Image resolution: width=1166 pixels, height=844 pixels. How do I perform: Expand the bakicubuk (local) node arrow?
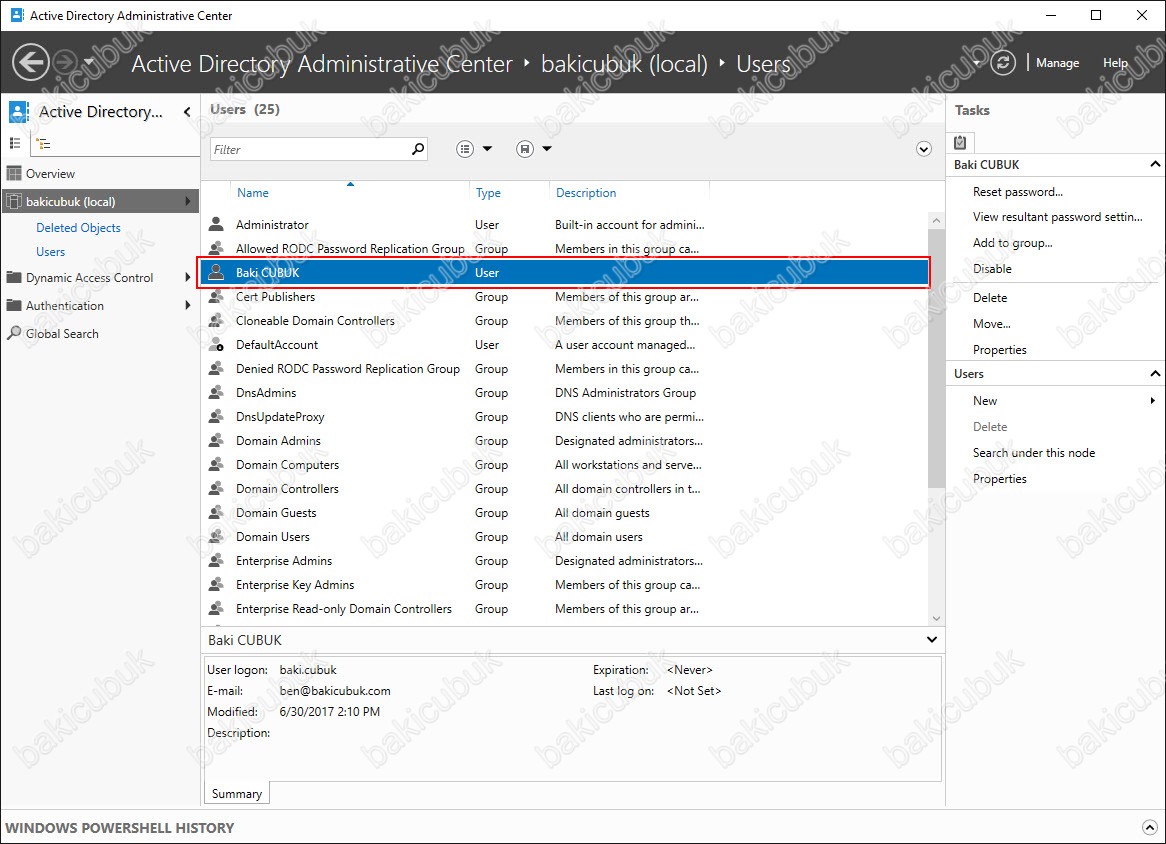pyautogui.click(x=187, y=201)
